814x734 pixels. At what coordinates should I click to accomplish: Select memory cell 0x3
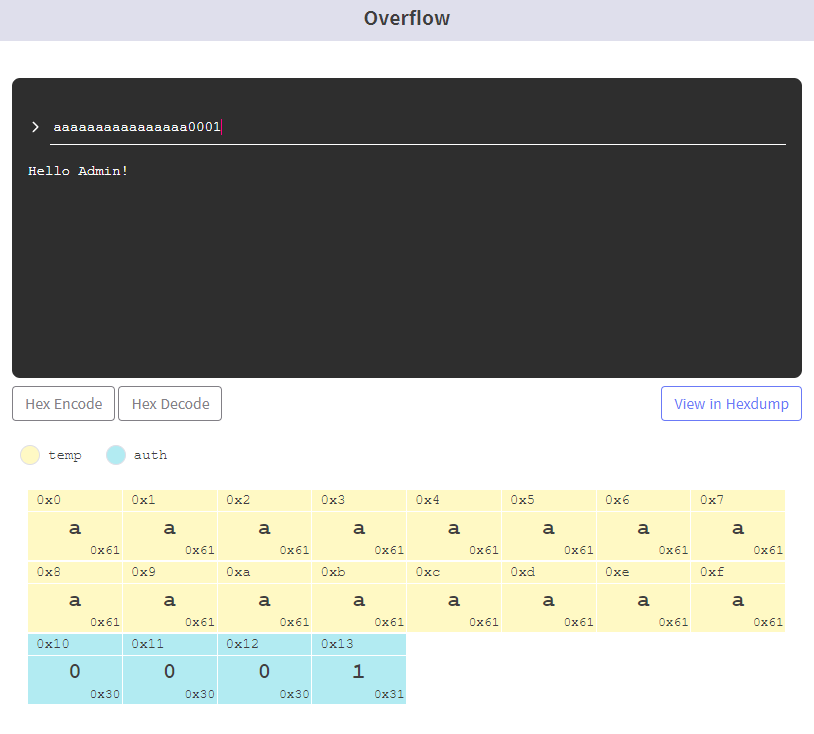click(359, 525)
